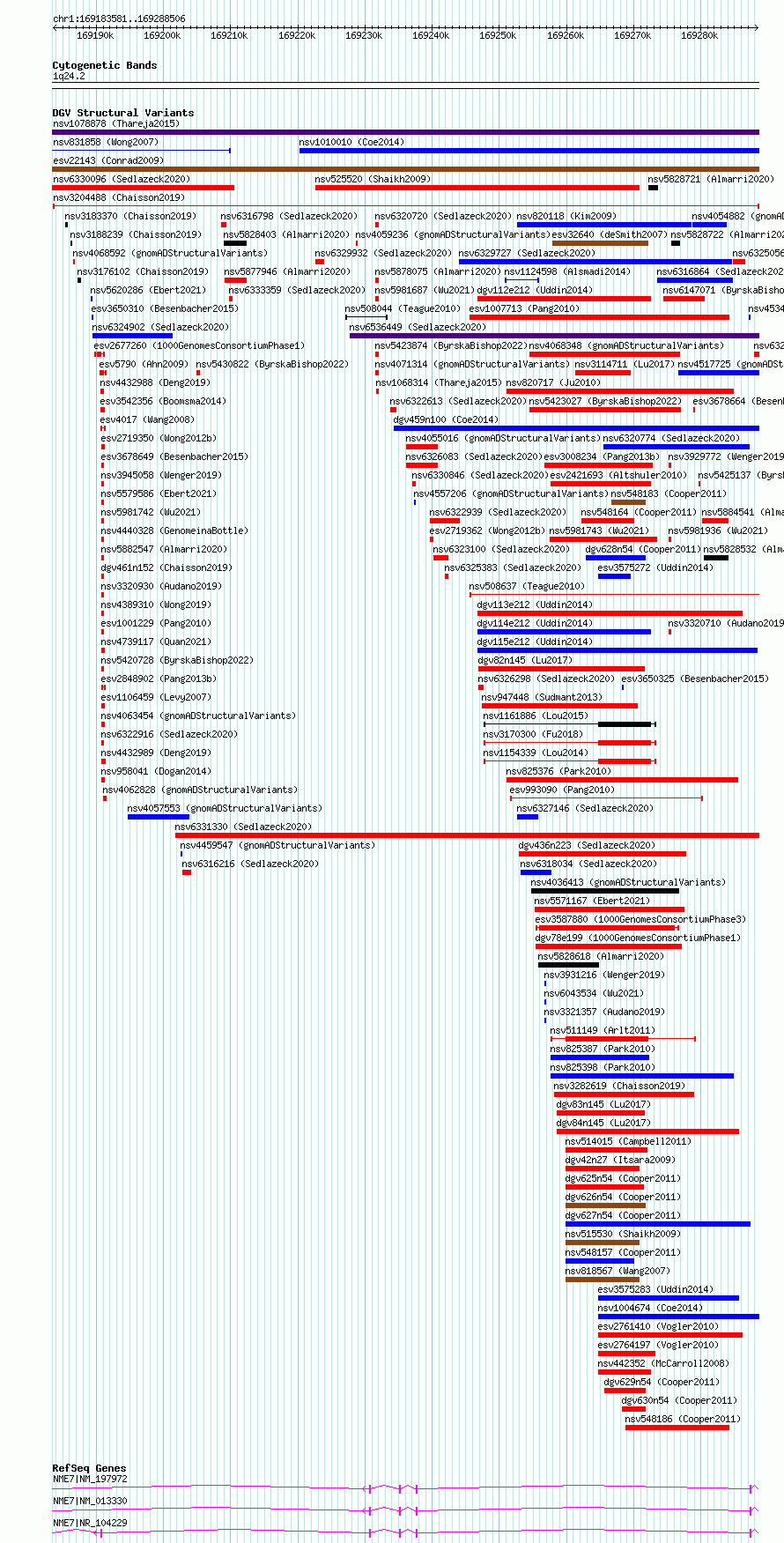The width and height of the screenshot is (784, 1543).
Task: Open variant esv1007713 (Pang2010)
Action: click(x=524, y=308)
